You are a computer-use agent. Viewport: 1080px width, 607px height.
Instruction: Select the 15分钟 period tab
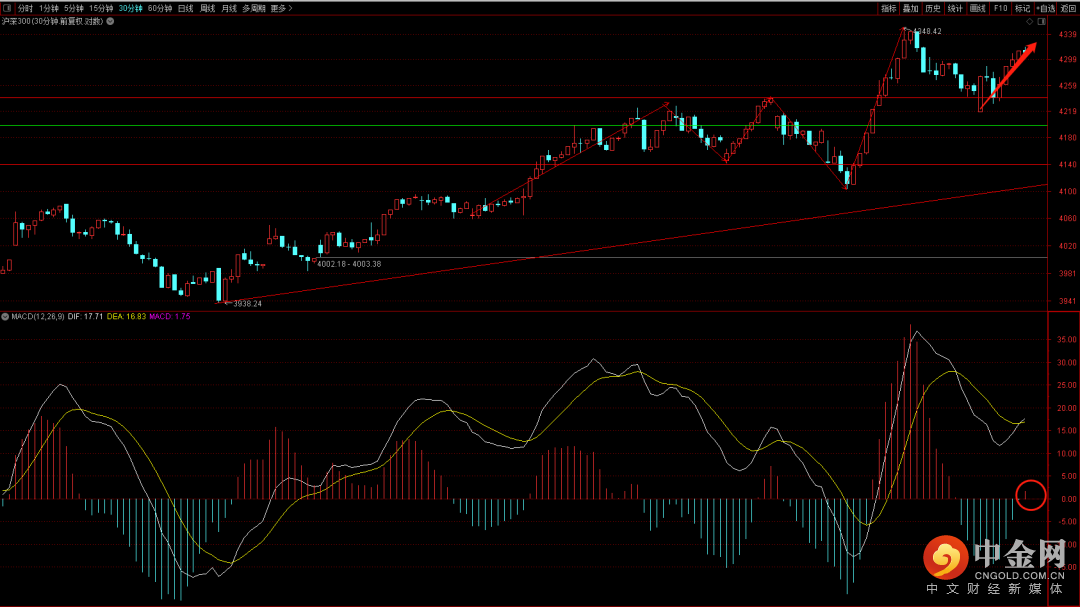[x=101, y=8]
